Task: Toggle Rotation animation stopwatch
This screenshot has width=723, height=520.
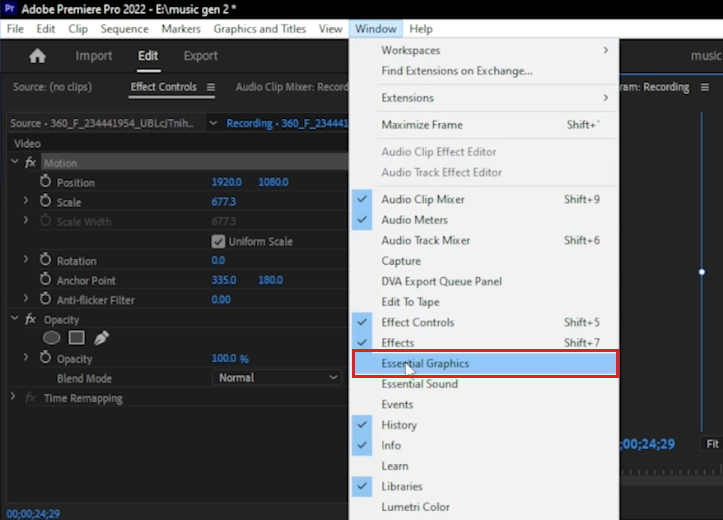Action: pyautogui.click(x=45, y=260)
